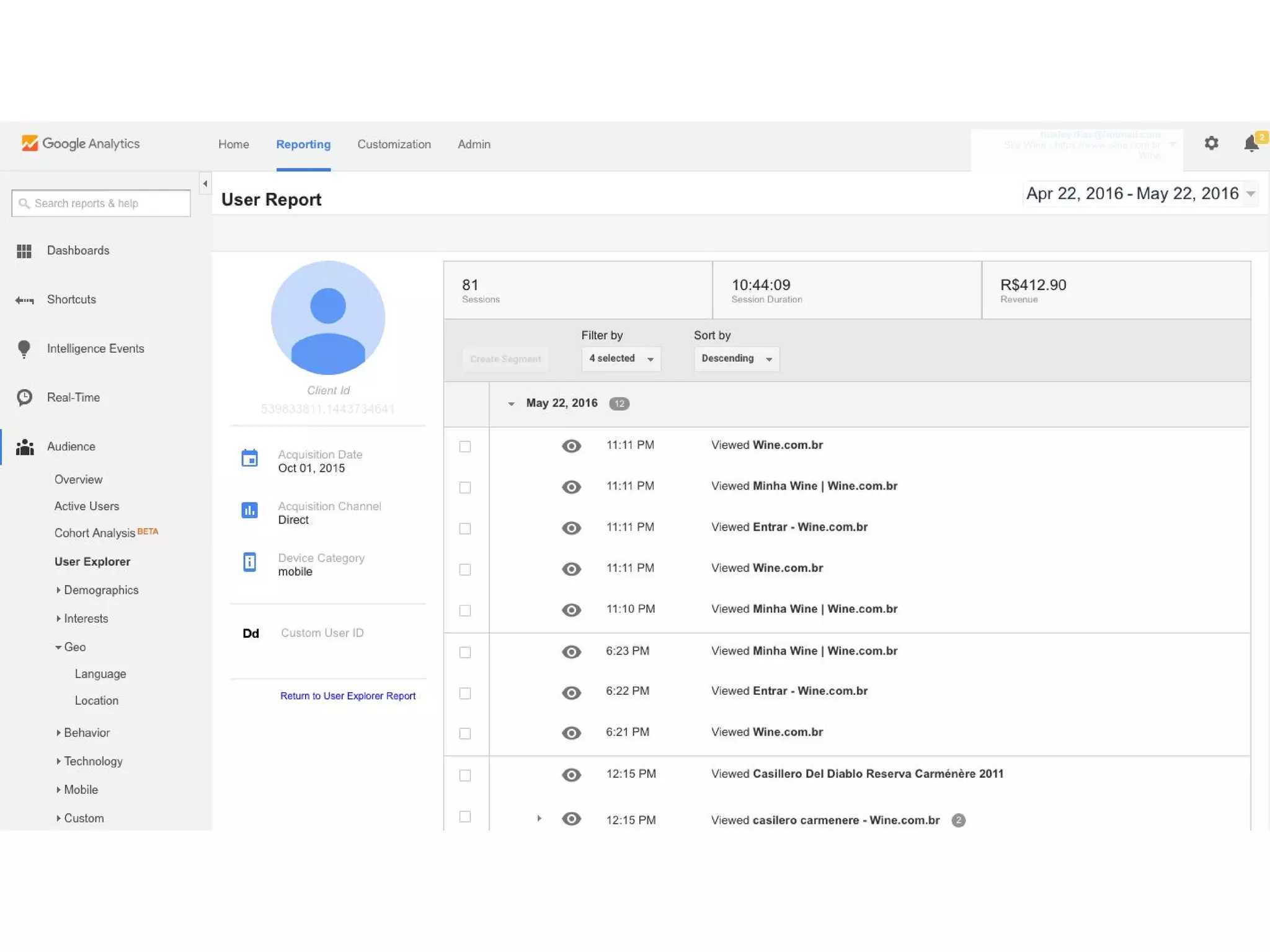1270x952 pixels.
Task: Open the Filter by 4 selected dropdown
Action: [621, 359]
